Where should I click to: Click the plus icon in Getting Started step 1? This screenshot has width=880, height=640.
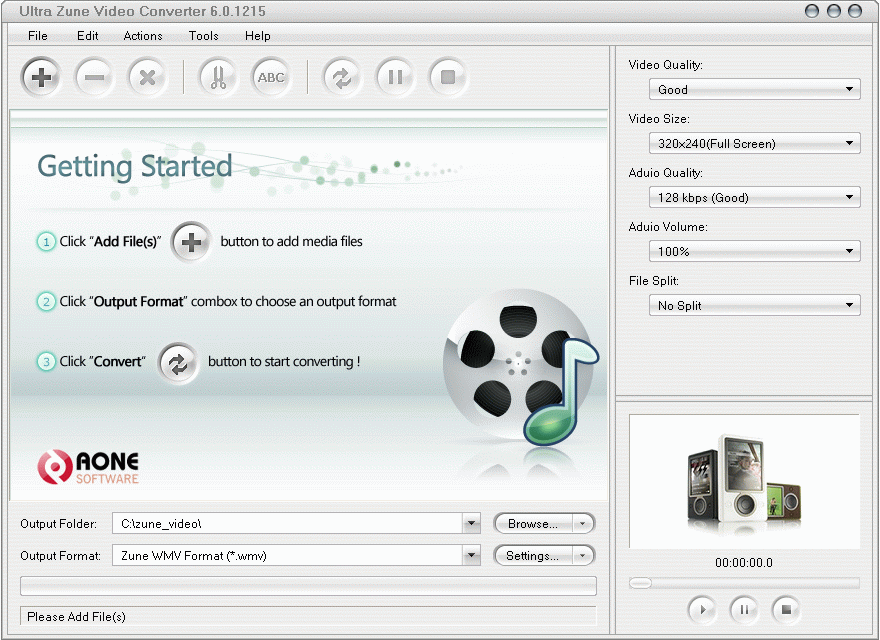coord(191,243)
